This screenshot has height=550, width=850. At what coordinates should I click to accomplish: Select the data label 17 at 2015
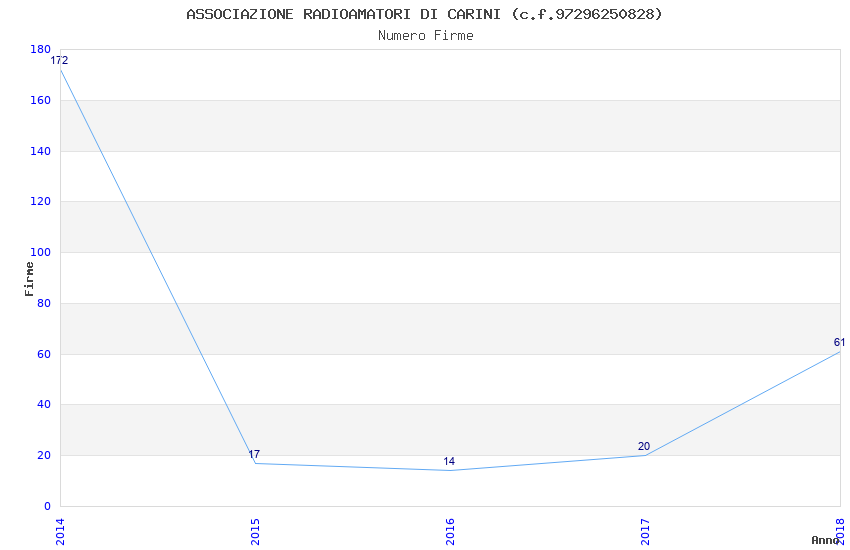pos(254,454)
